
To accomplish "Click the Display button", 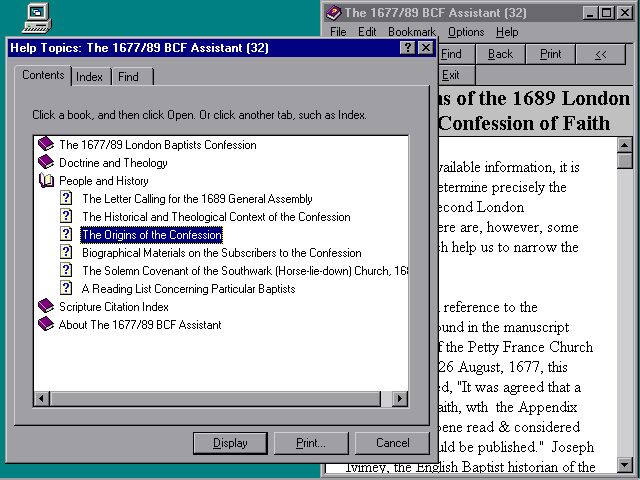I will click(230, 443).
